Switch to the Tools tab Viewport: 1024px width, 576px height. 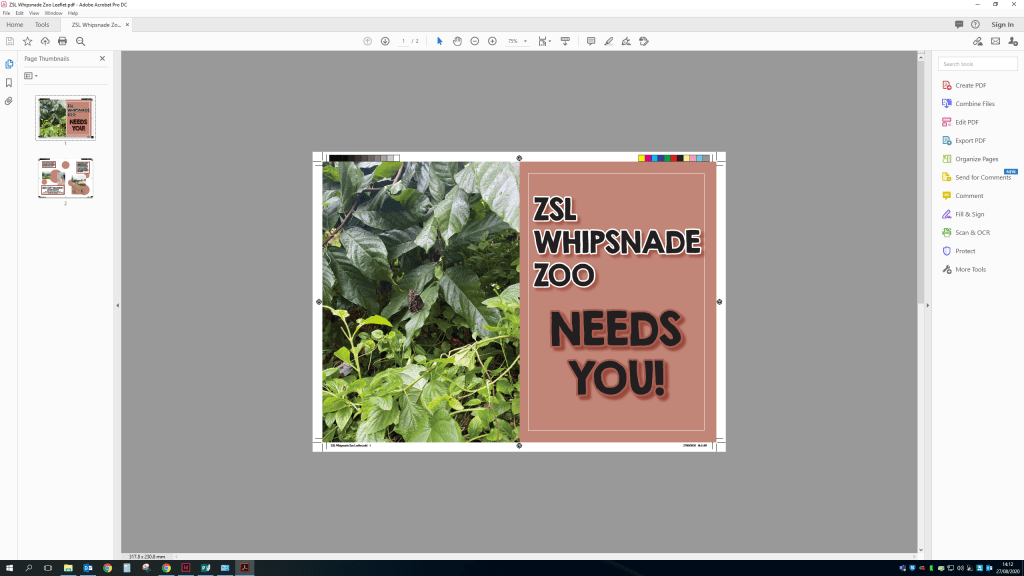click(x=42, y=24)
